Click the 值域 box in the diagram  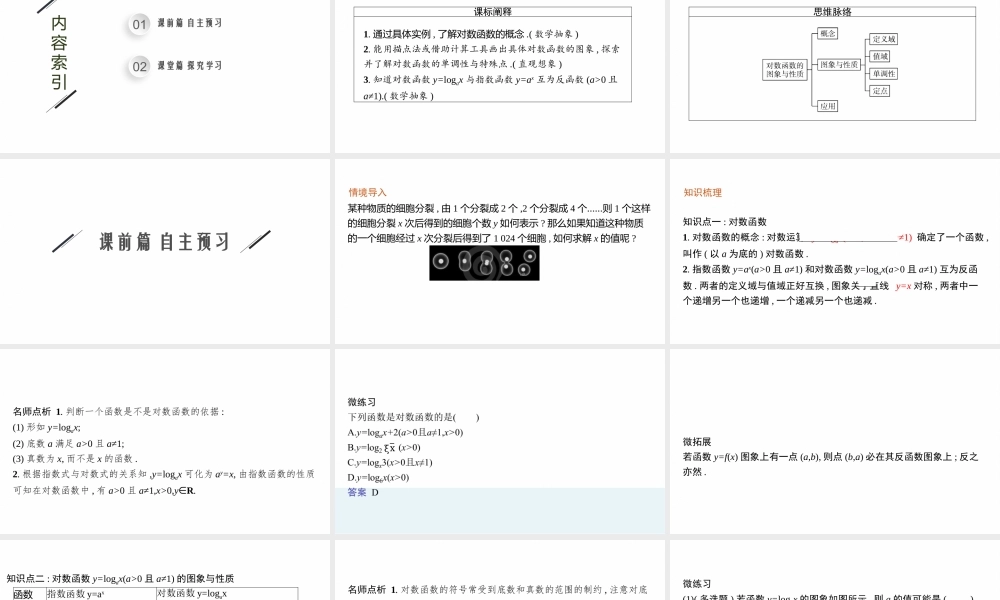881,57
